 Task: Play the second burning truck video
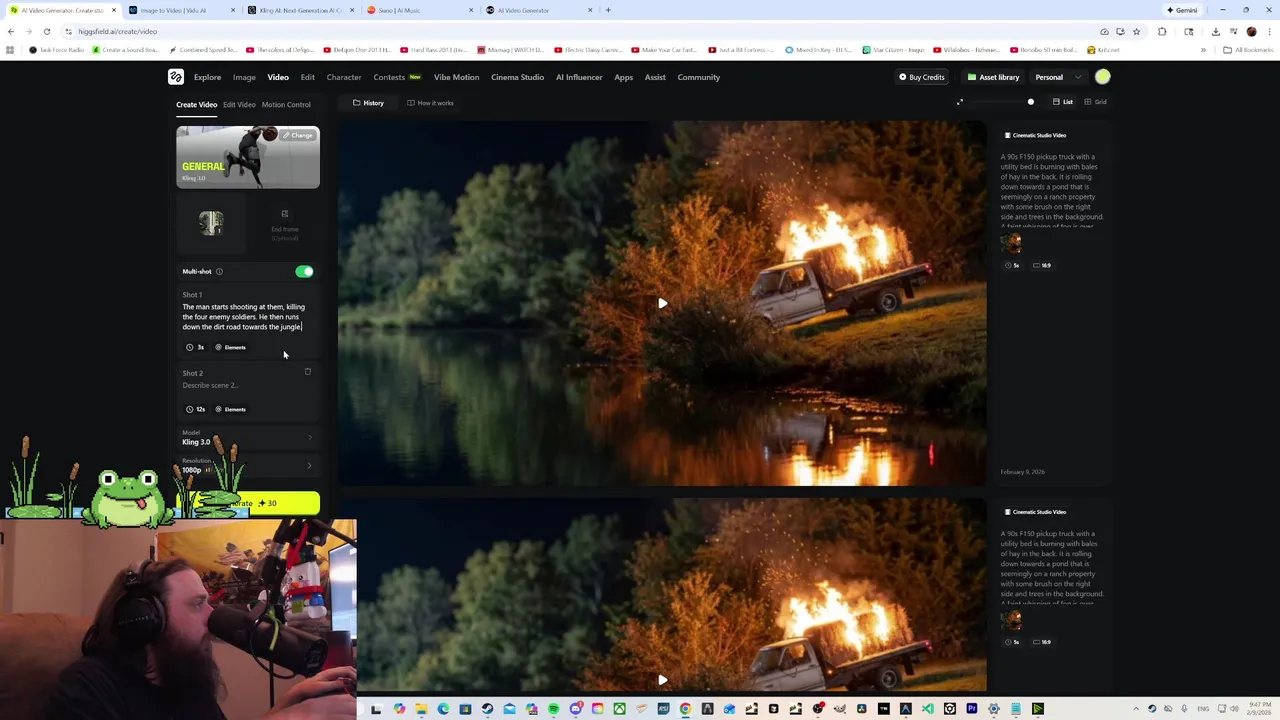(662, 680)
